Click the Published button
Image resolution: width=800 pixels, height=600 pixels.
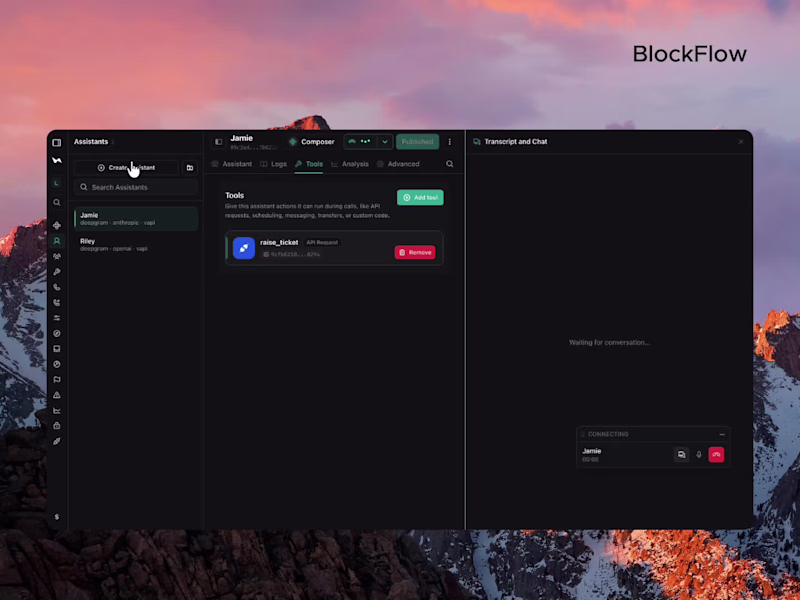pos(417,142)
